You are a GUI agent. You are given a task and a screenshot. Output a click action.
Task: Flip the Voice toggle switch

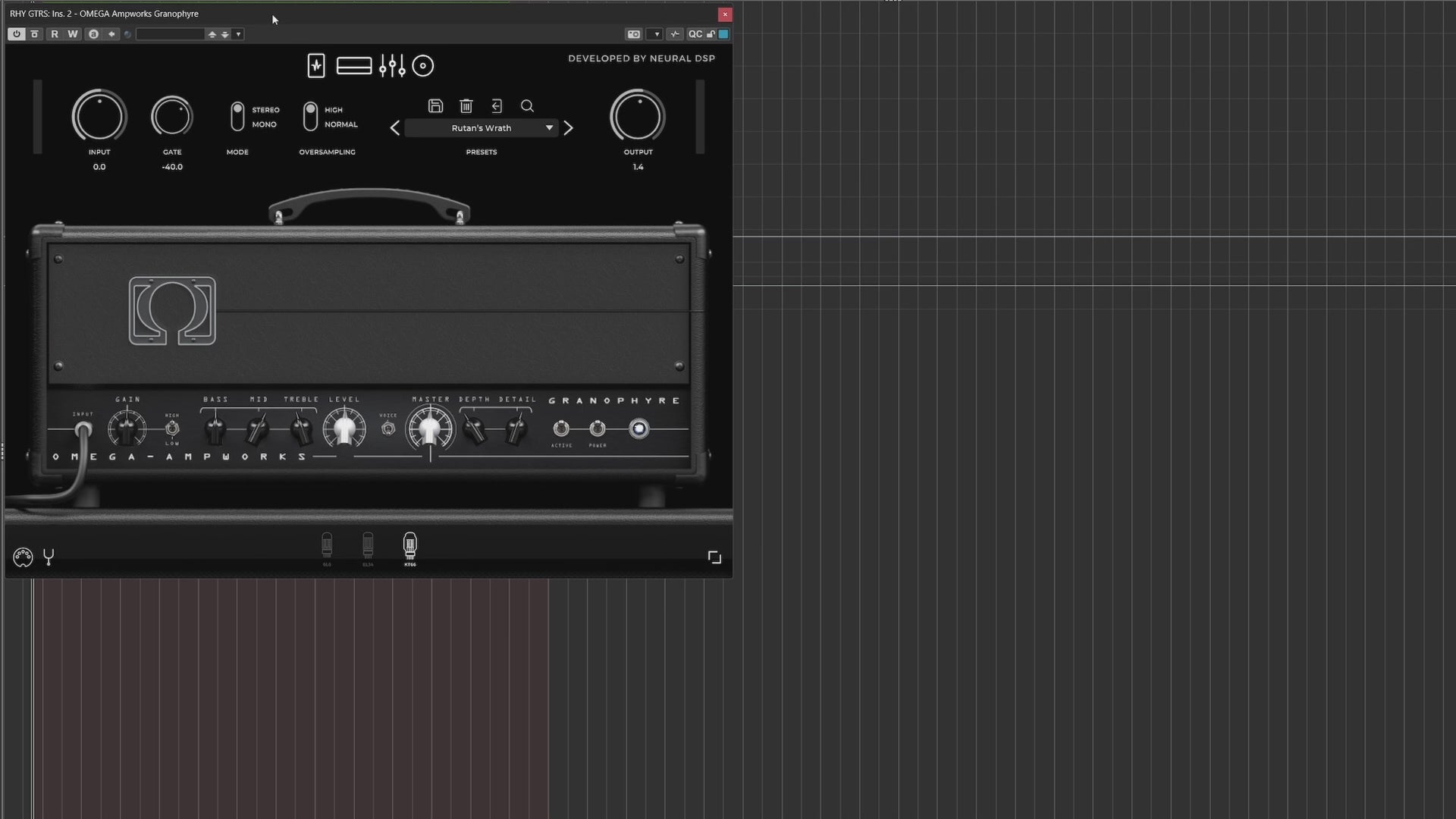click(x=388, y=429)
